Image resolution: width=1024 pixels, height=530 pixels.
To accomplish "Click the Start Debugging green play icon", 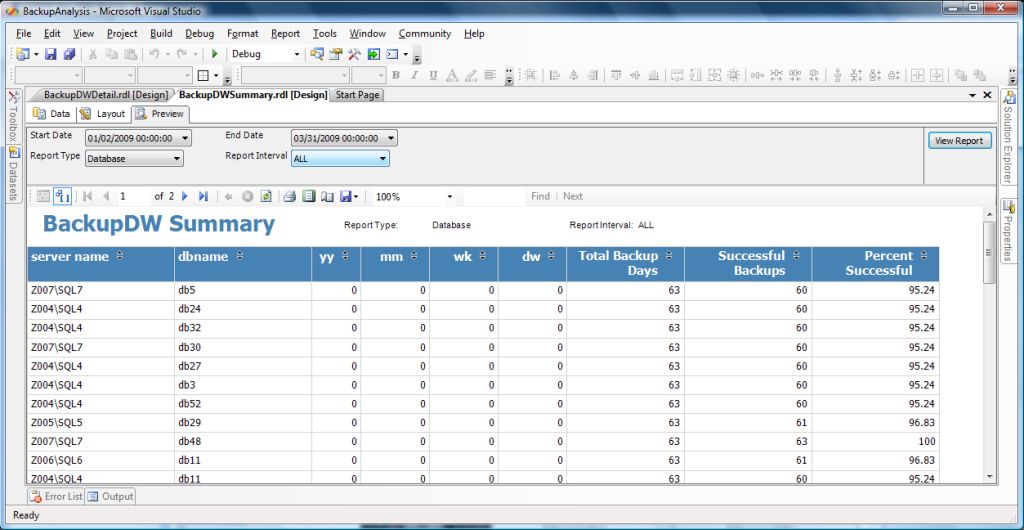I will [x=214, y=54].
